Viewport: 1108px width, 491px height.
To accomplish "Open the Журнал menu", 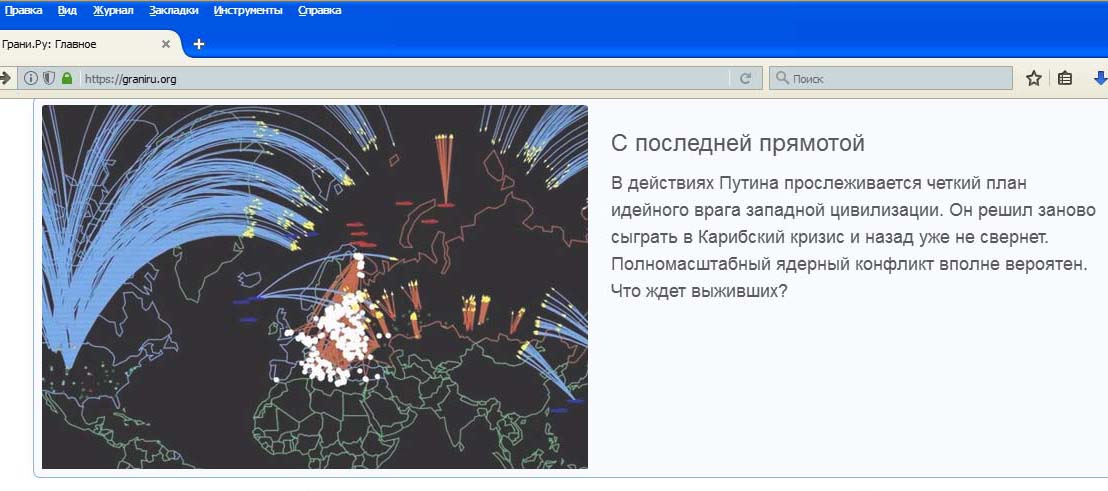I will 113,11.
